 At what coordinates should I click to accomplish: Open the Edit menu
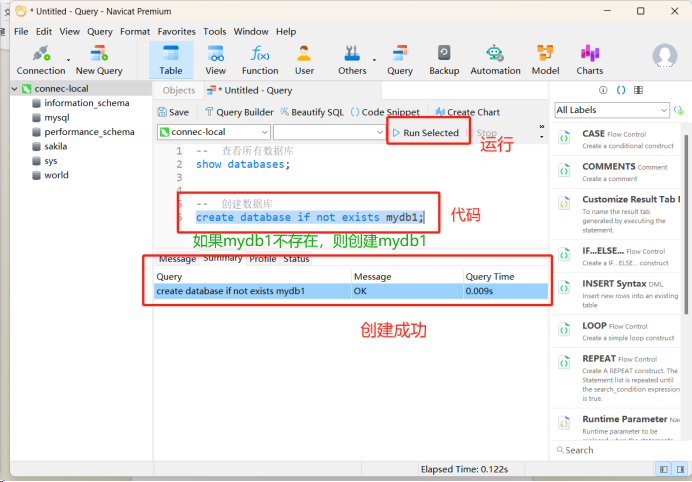coord(44,32)
